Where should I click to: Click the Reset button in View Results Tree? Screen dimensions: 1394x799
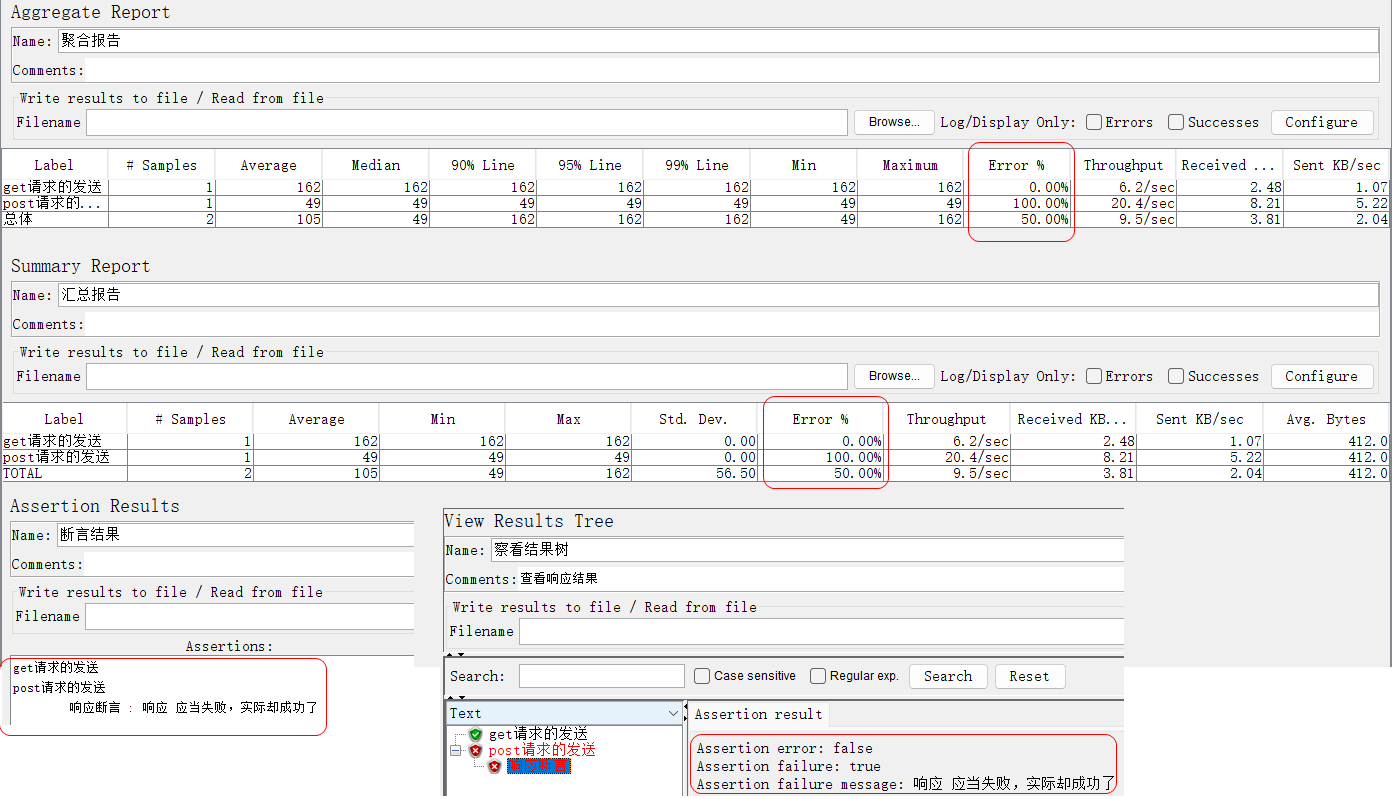1029,676
